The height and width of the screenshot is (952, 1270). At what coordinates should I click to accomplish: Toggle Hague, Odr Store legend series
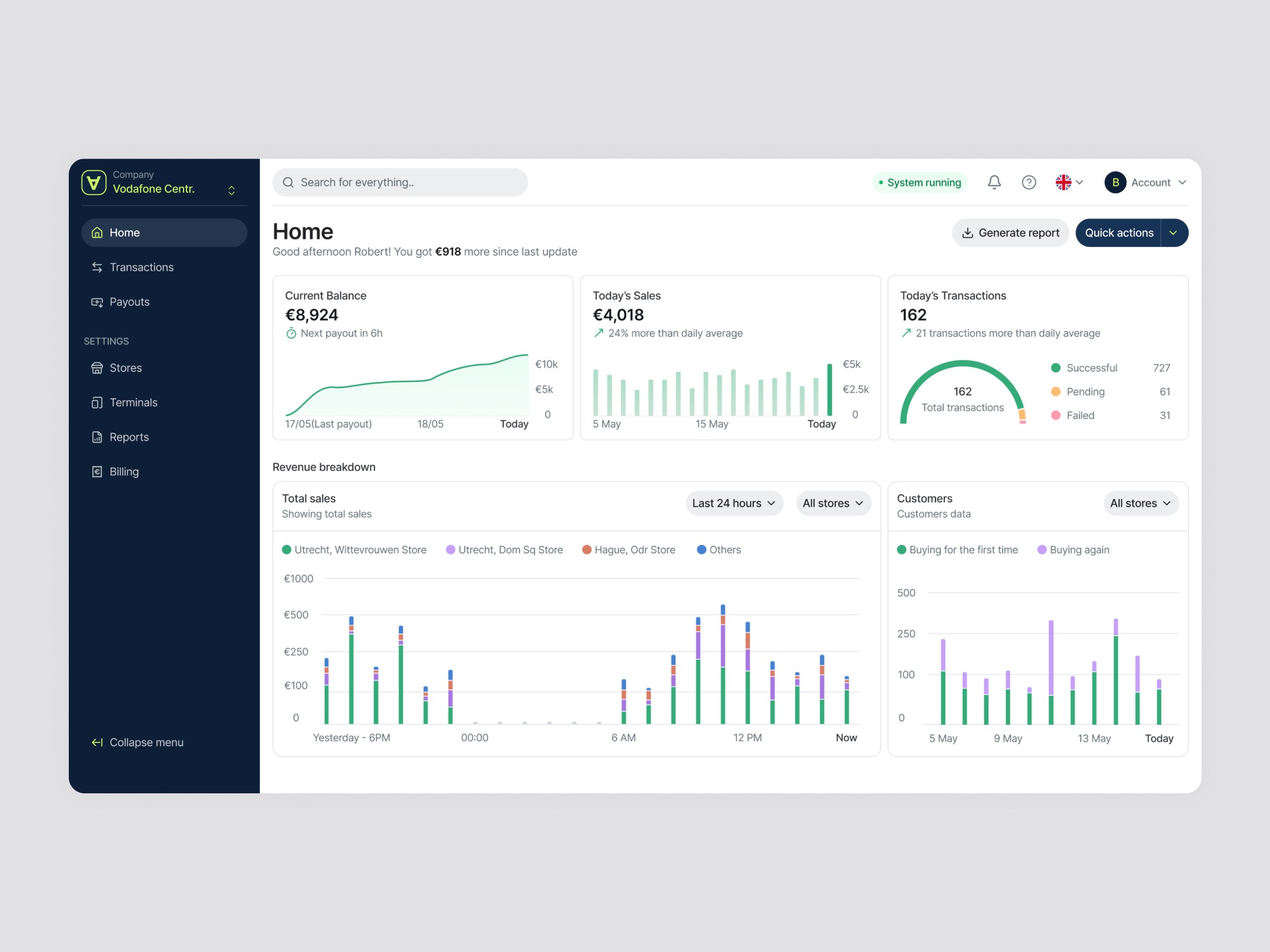point(629,550)
